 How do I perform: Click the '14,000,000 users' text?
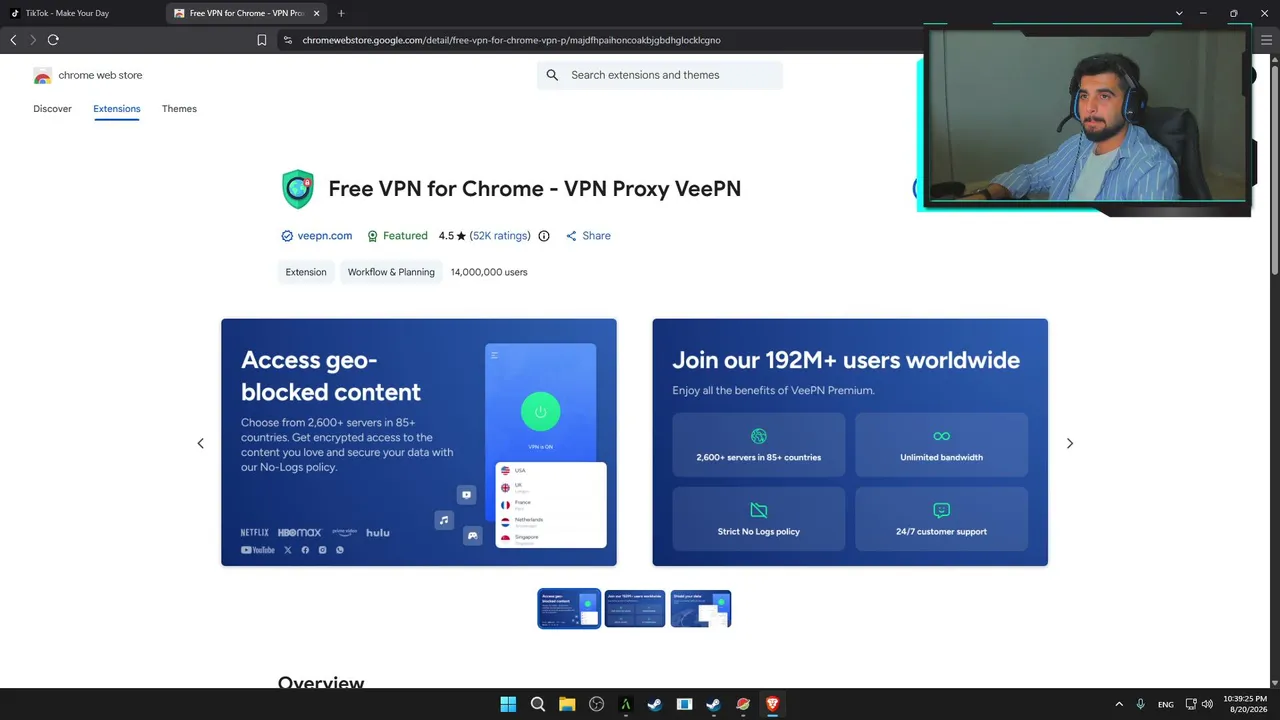click(489, 272)
